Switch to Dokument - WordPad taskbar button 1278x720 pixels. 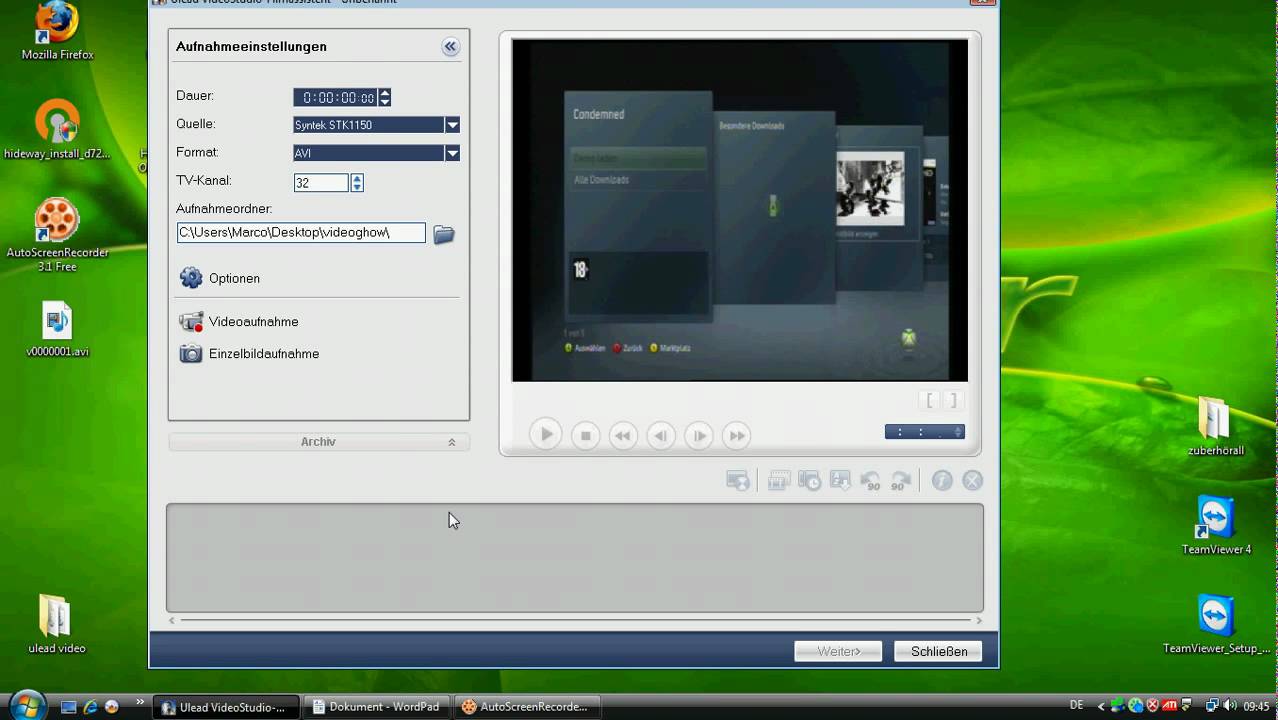[x=375, y=707]
